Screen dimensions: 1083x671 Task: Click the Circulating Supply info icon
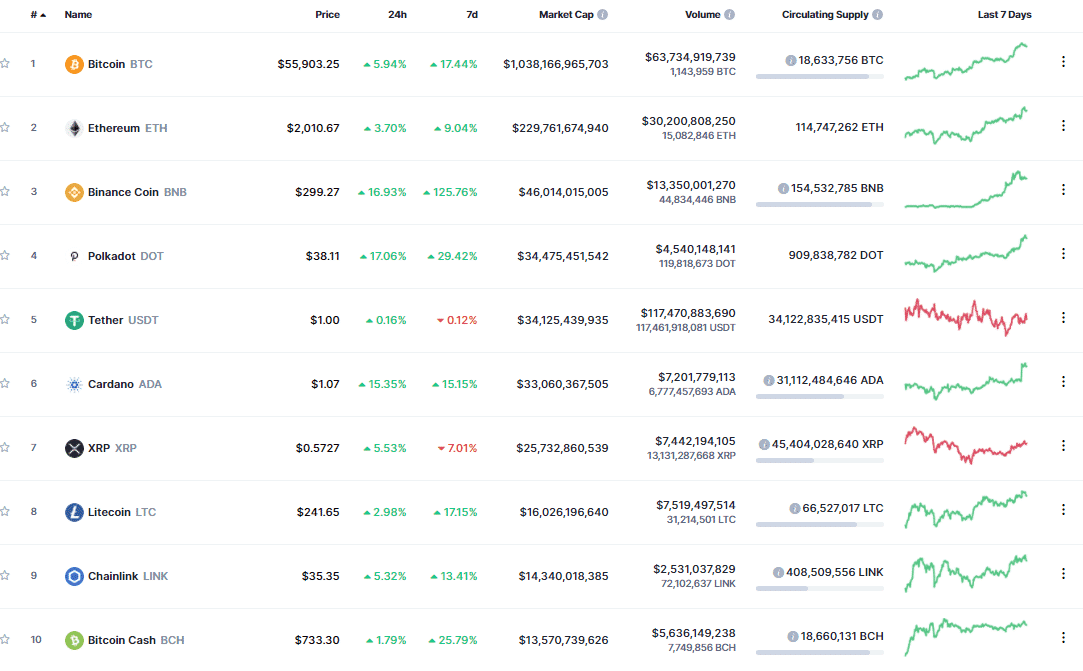coord(877,15)
